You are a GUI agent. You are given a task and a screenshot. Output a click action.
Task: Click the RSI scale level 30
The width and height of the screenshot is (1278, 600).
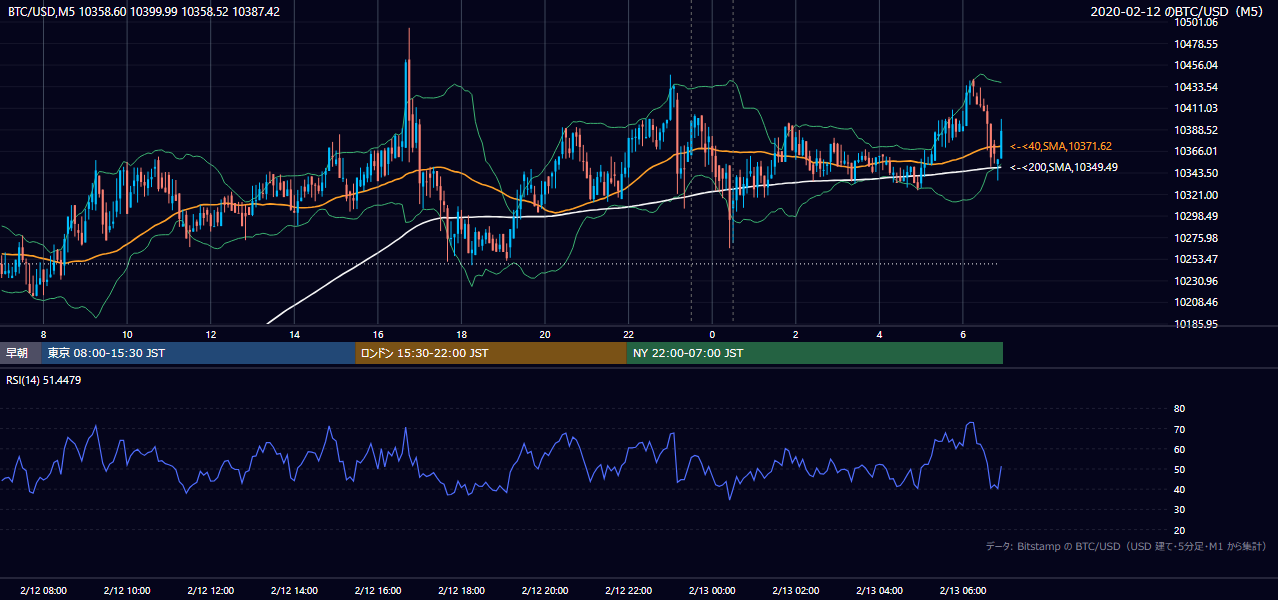(x=1179, y=510)
